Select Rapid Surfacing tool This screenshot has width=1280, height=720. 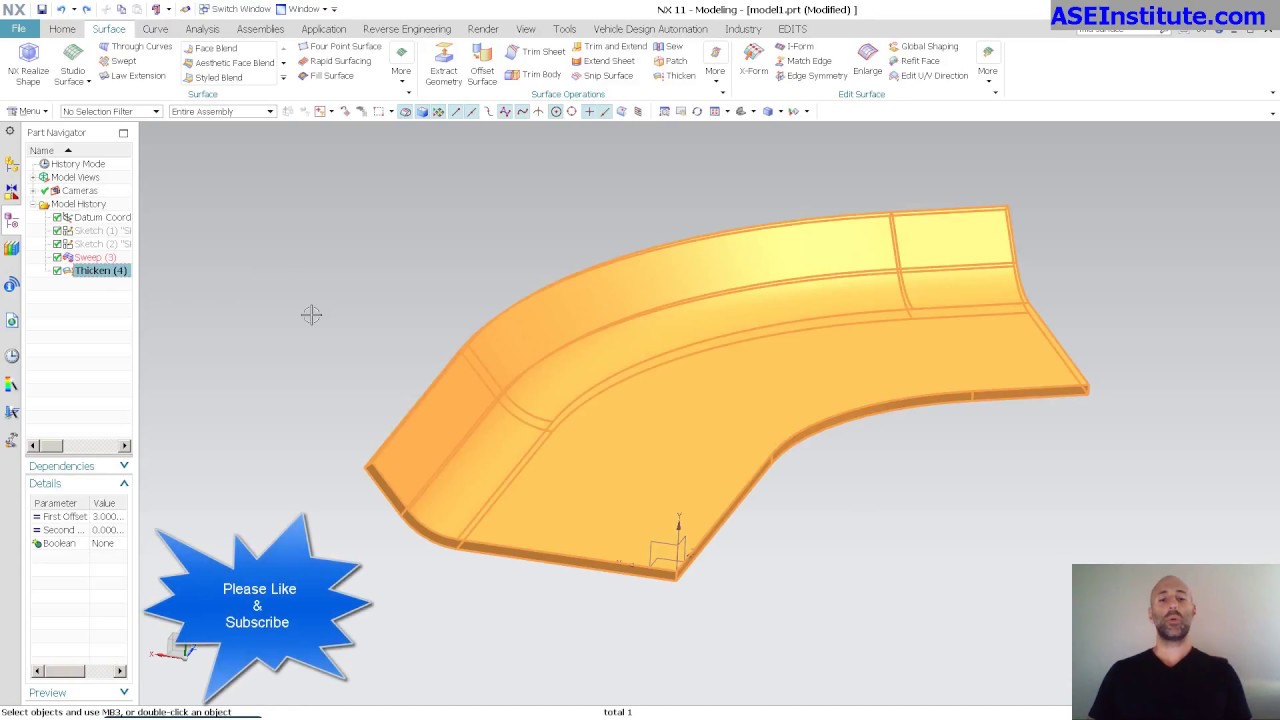pos(334,61)
